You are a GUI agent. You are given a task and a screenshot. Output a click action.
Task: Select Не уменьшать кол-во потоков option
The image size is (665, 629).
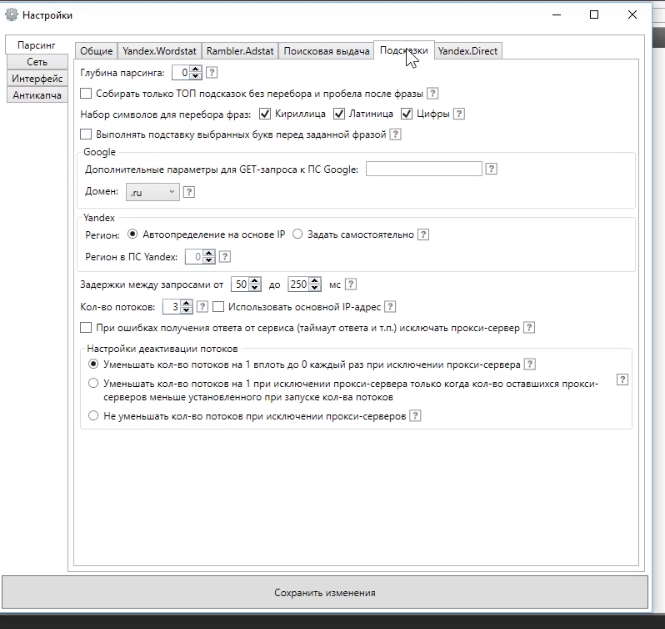(x=93, y=416)
